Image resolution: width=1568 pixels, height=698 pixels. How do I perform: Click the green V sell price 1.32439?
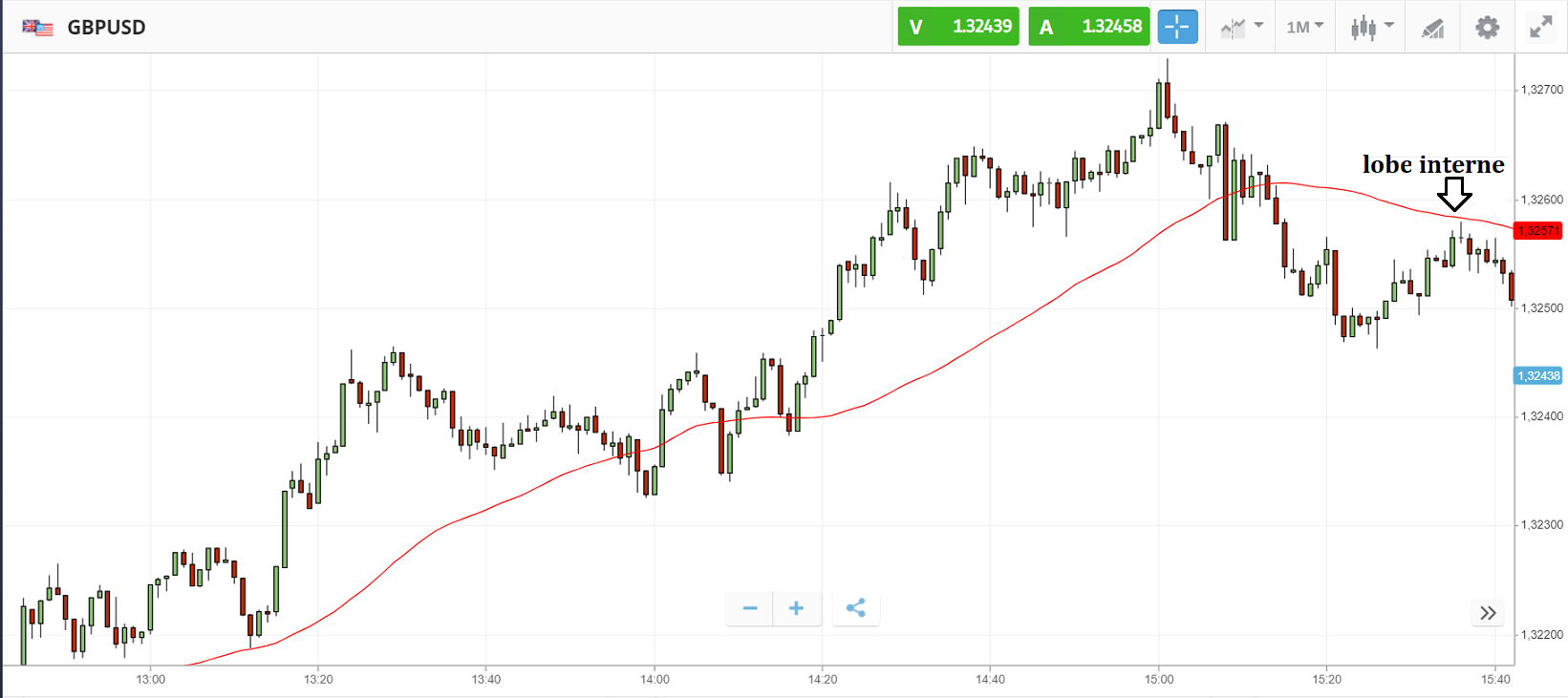[958, 27]
